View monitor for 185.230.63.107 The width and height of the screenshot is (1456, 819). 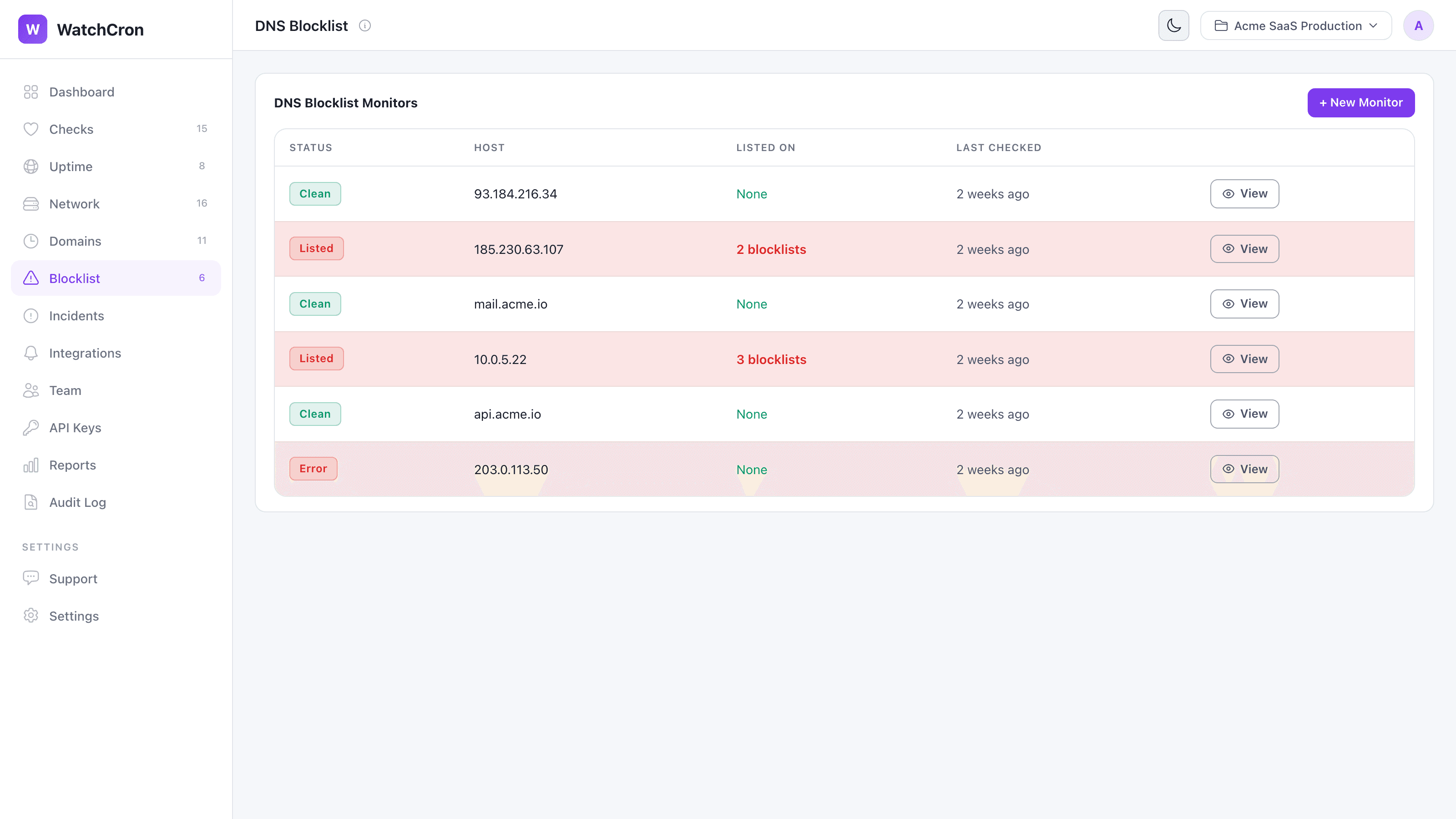coord(1244,249)
